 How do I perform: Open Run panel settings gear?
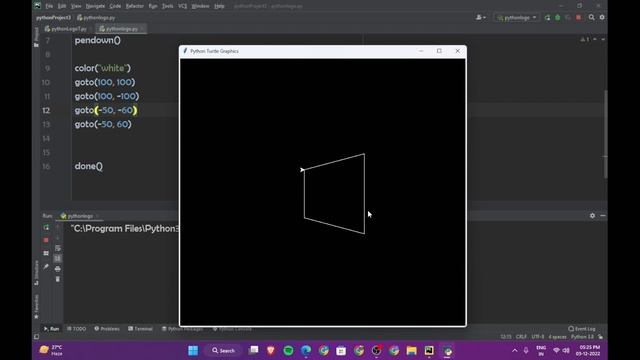[x=592, y=216]
